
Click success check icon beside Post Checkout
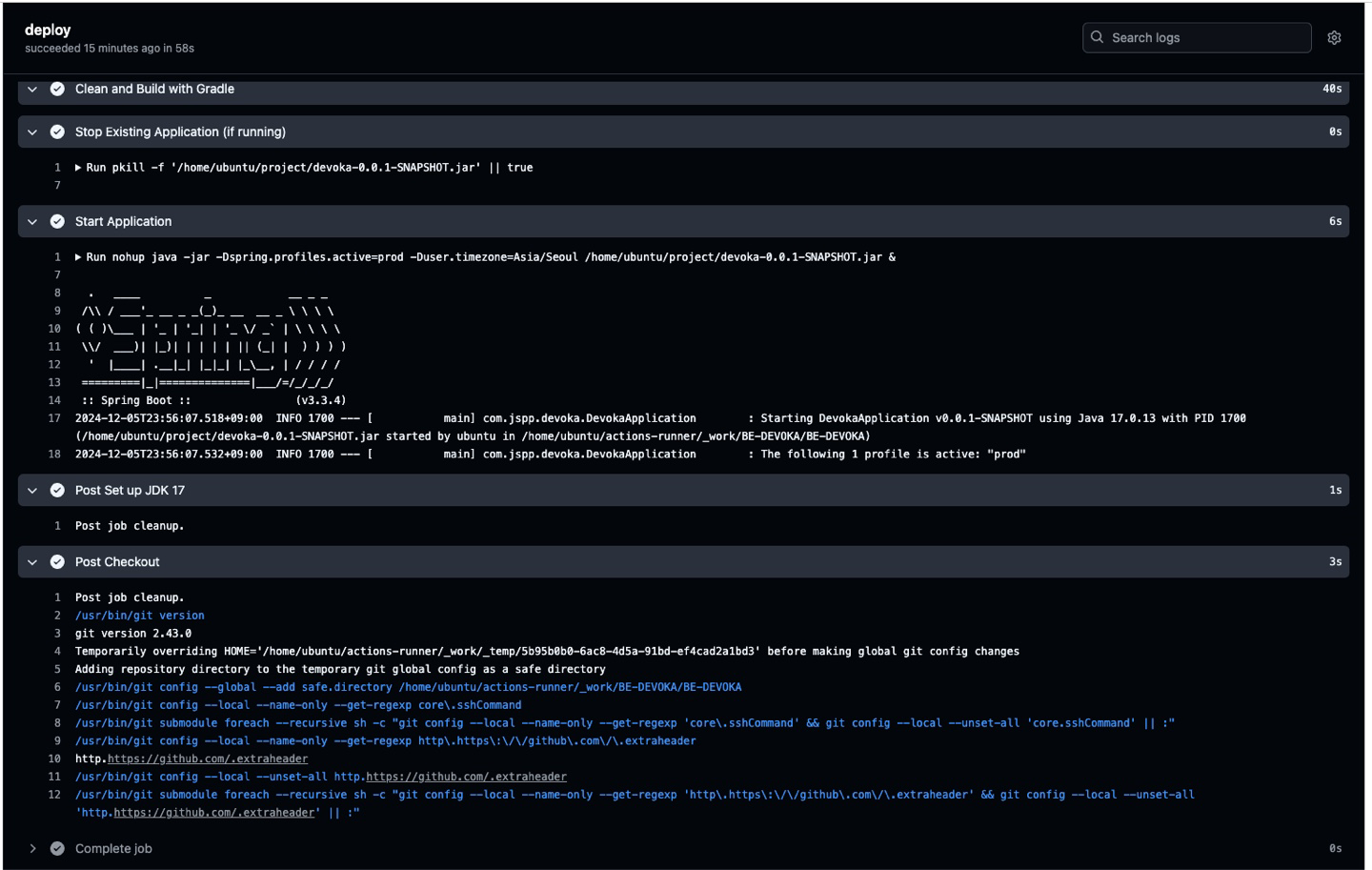click(x=57, y=562)
